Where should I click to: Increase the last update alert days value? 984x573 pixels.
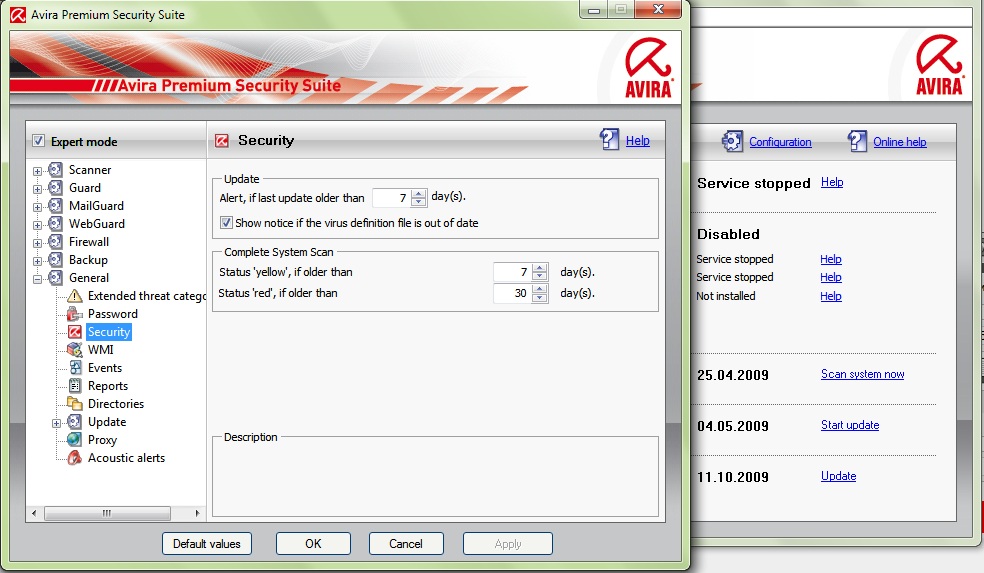point(419,194)
